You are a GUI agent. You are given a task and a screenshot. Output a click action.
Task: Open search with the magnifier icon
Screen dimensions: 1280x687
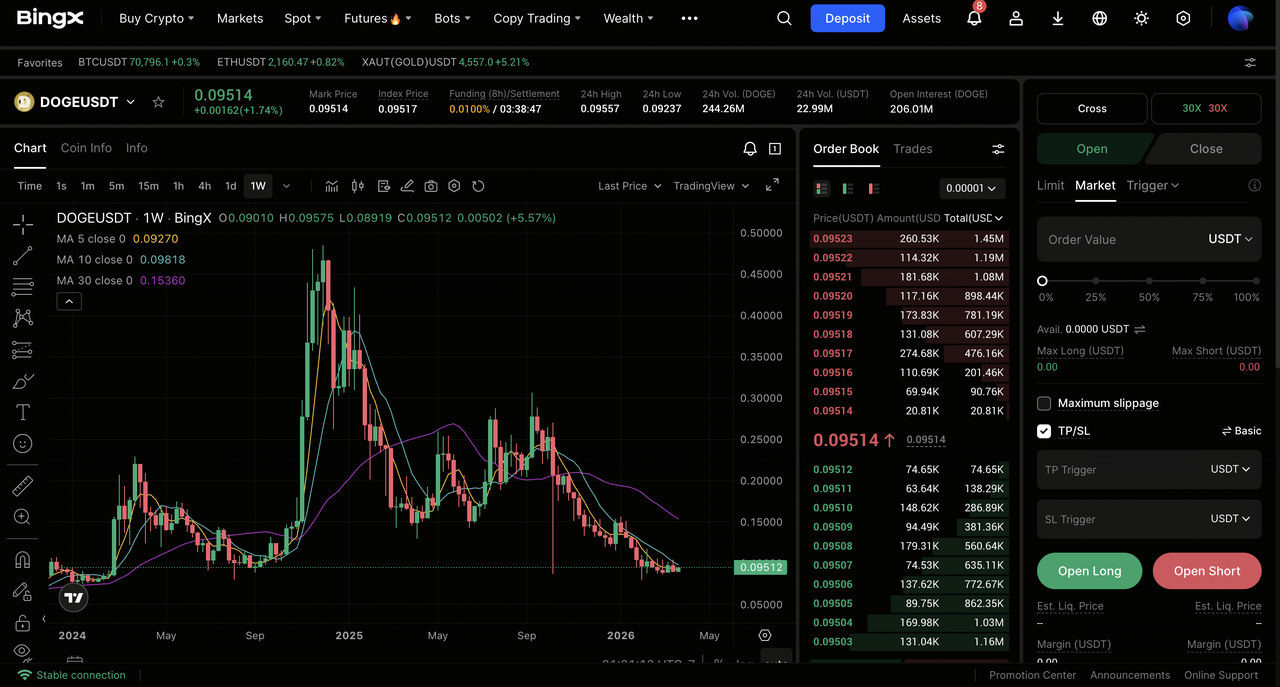pyautogui.click(x=784, y=19)
